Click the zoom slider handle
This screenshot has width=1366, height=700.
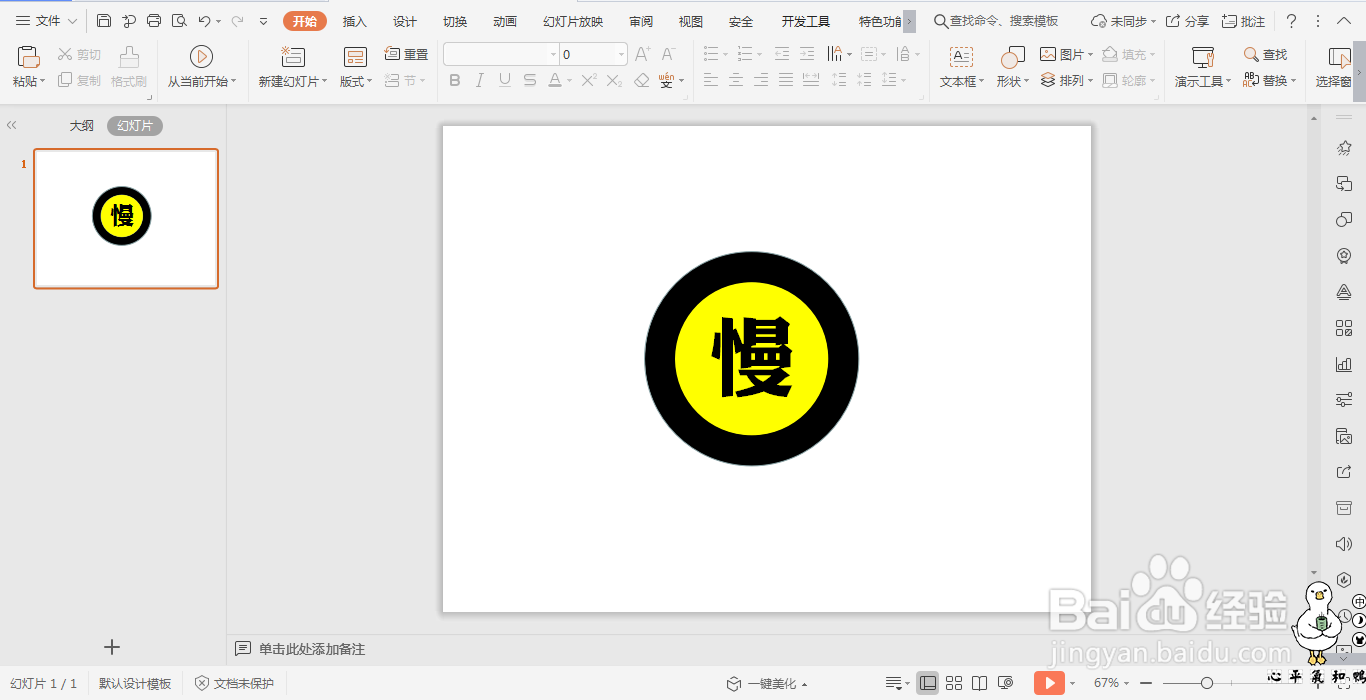click(1207, 683)
